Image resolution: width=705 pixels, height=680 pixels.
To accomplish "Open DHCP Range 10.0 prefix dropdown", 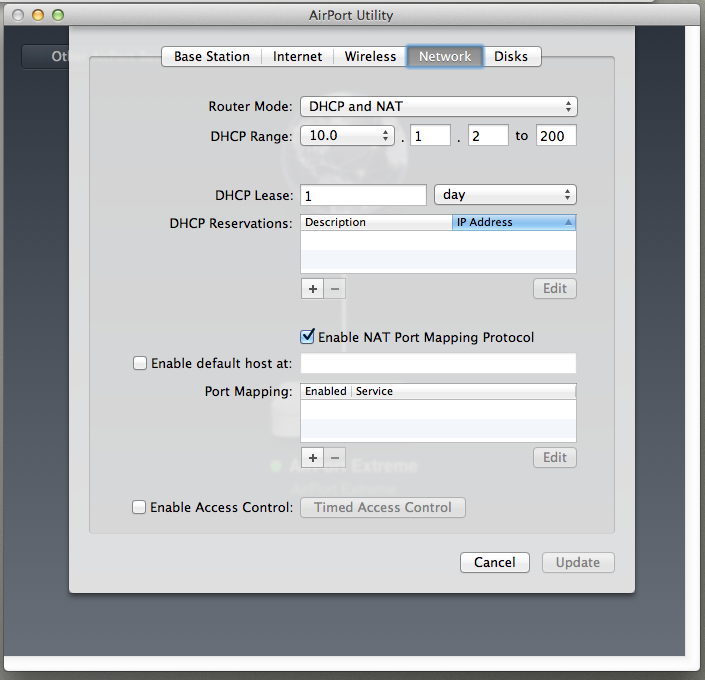I will (347, 135).
